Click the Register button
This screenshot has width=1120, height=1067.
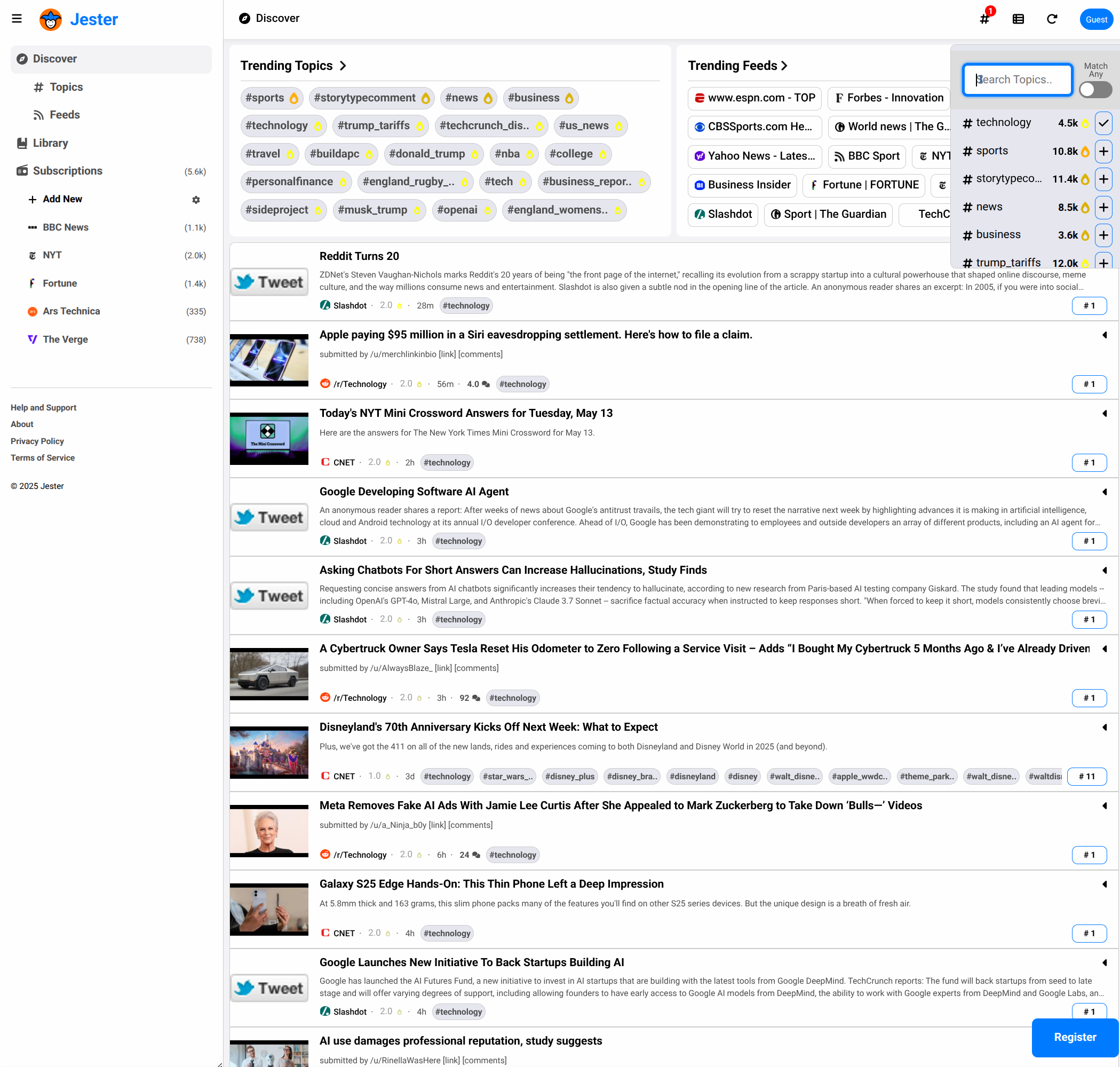[x=1074, y=1037]
